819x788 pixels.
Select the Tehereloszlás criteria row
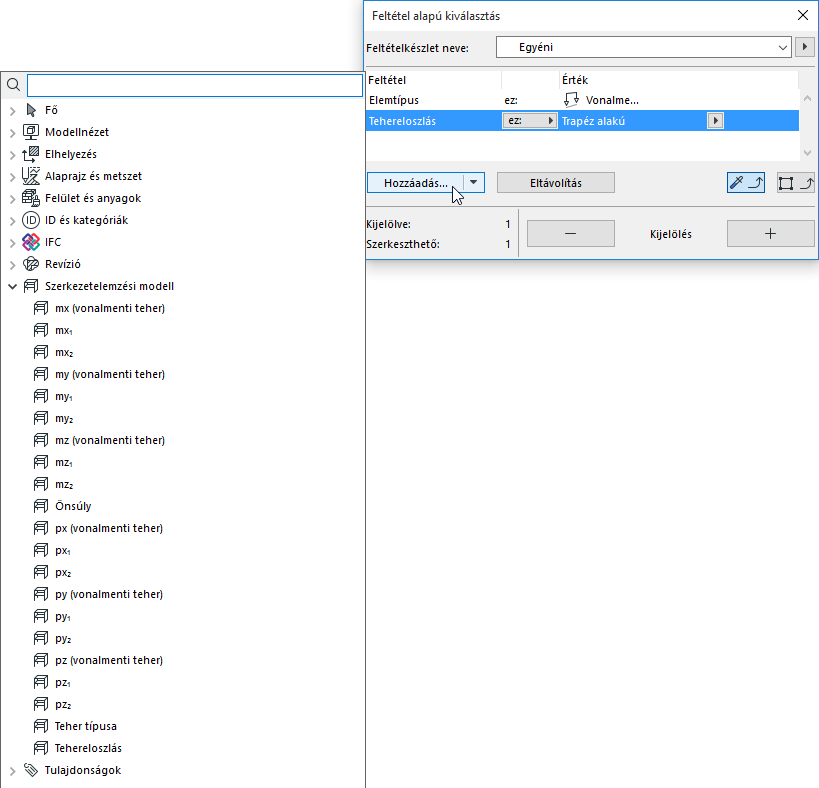pyautogui.click(x=582, y=121)
